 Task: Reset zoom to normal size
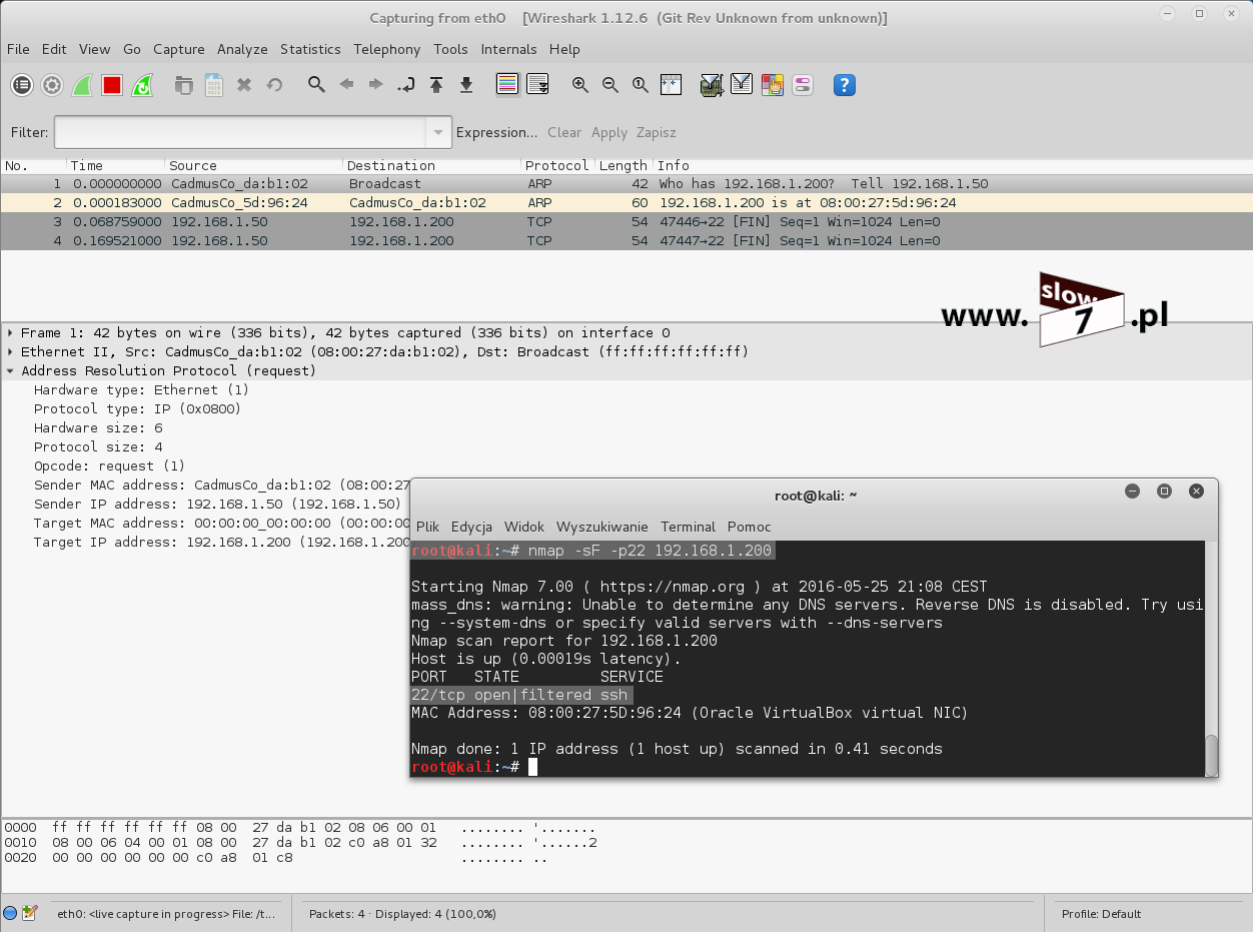(640, 85)
